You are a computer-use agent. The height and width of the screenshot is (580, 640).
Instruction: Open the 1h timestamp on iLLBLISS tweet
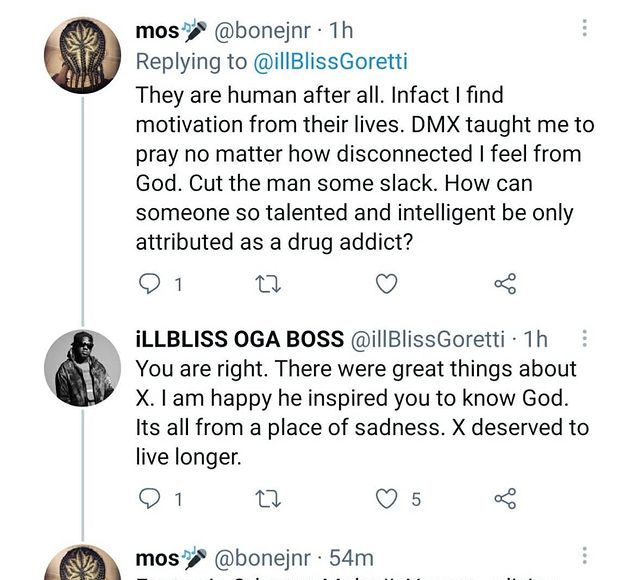coord(536,339)
